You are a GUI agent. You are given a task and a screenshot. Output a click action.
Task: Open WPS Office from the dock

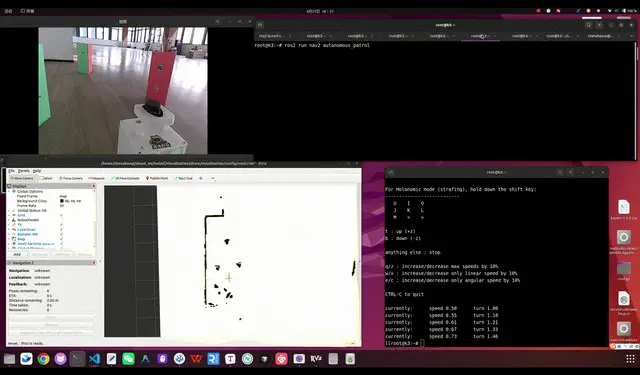tap(196, 359)
